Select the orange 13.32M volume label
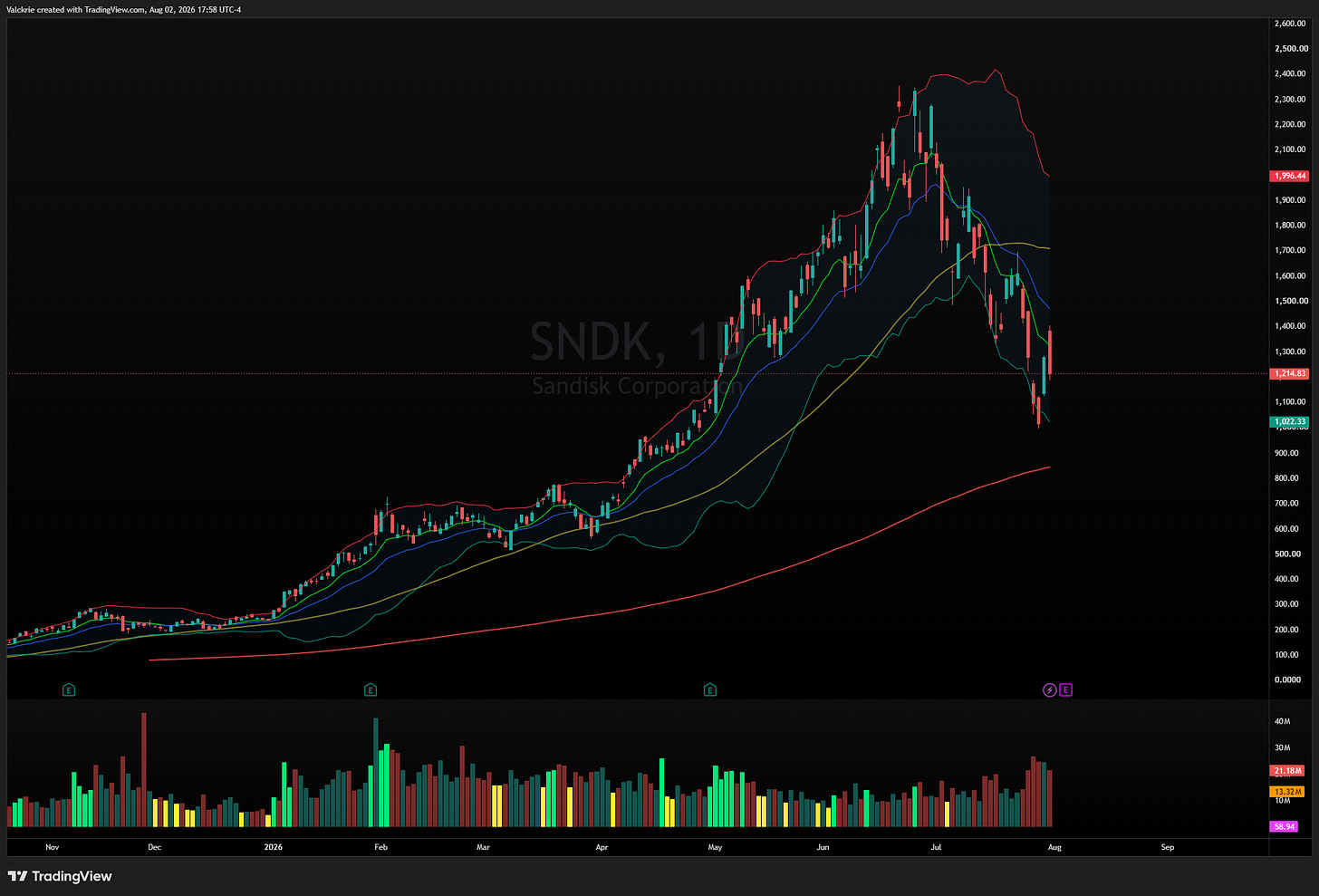Viewport: 1319px width, 896px height. click(x=1287, y=792)
